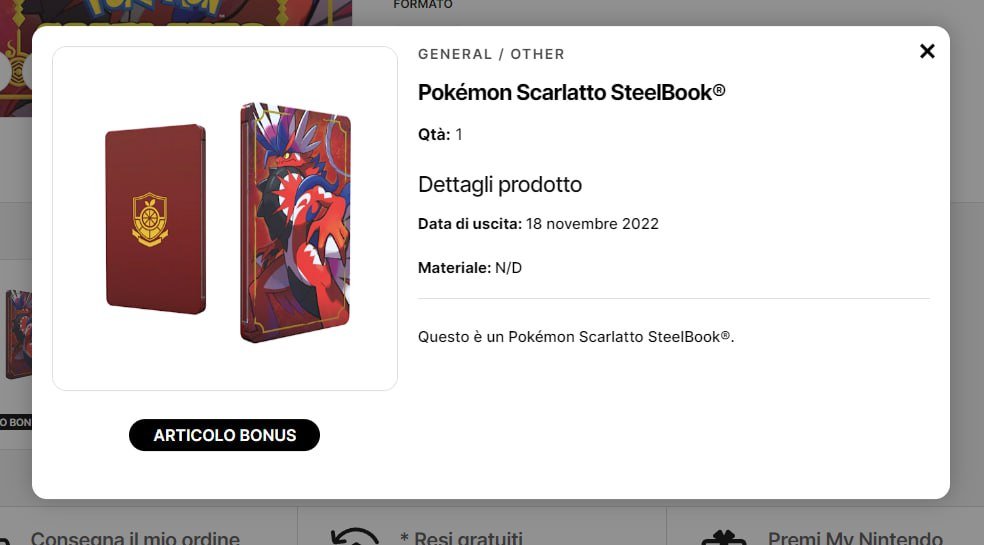This screenshot has width=984, height=545.
Task: Open the Resi gratuiti info link
Action: point(461,539)
